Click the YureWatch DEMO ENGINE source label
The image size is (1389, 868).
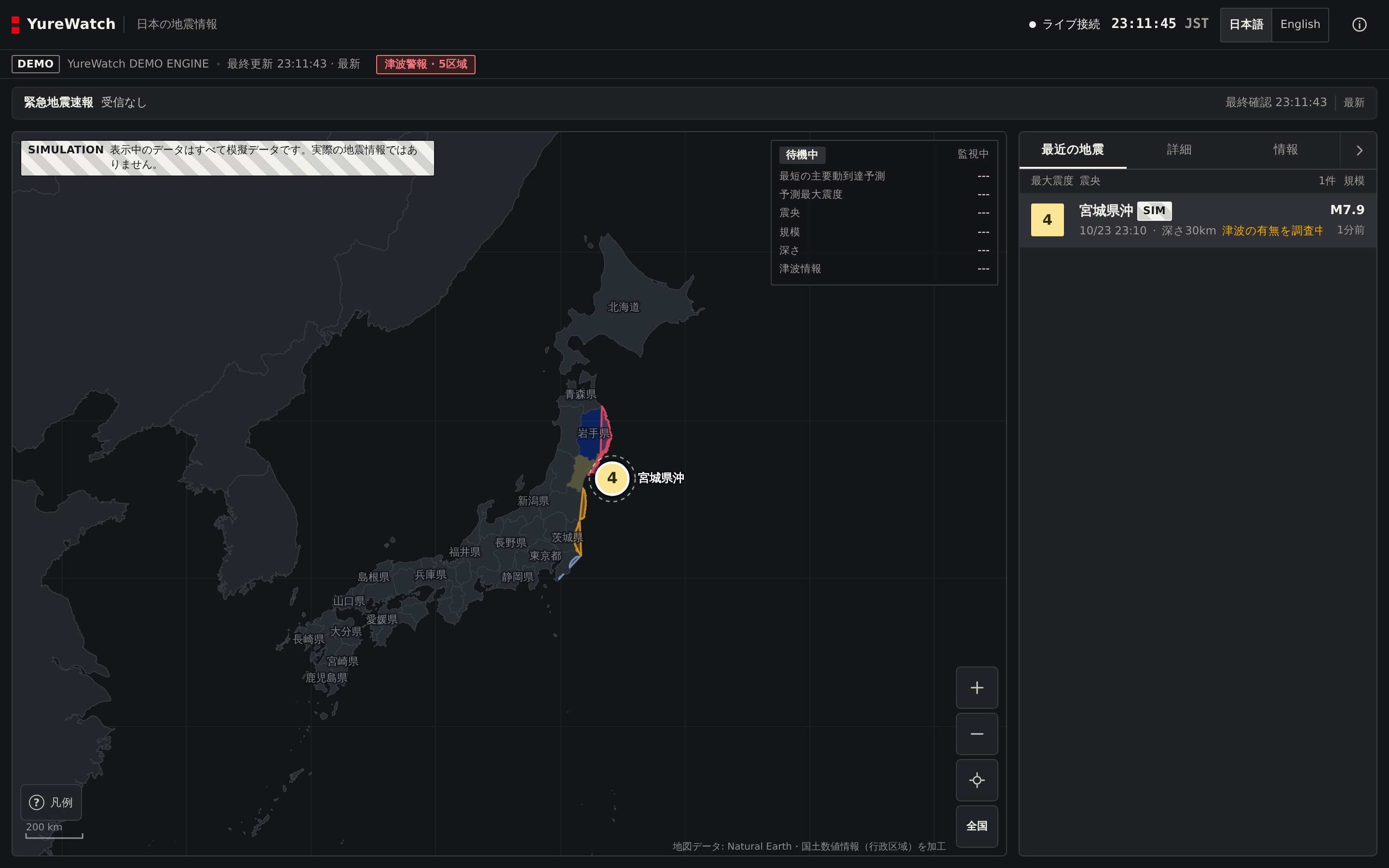click(138, 64)
